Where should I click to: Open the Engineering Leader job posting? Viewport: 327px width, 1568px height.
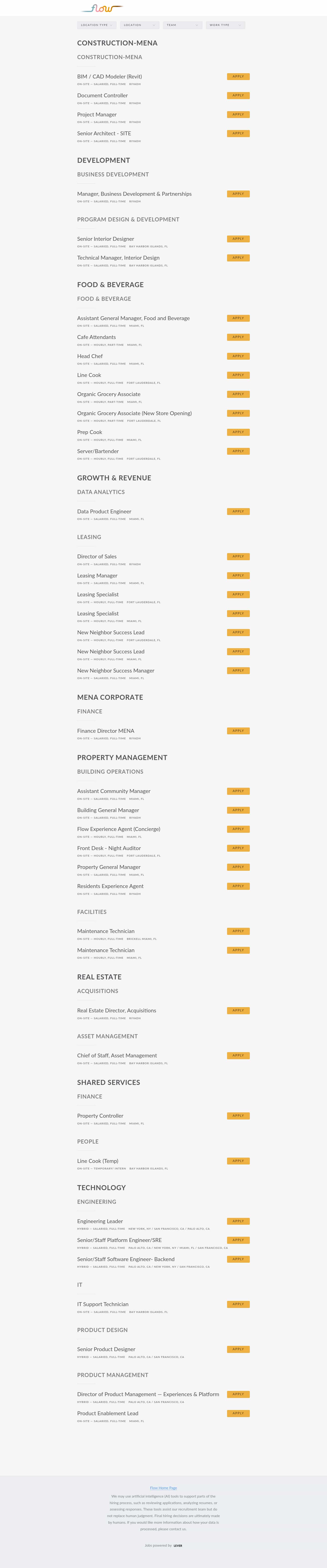pos(100,1221)
